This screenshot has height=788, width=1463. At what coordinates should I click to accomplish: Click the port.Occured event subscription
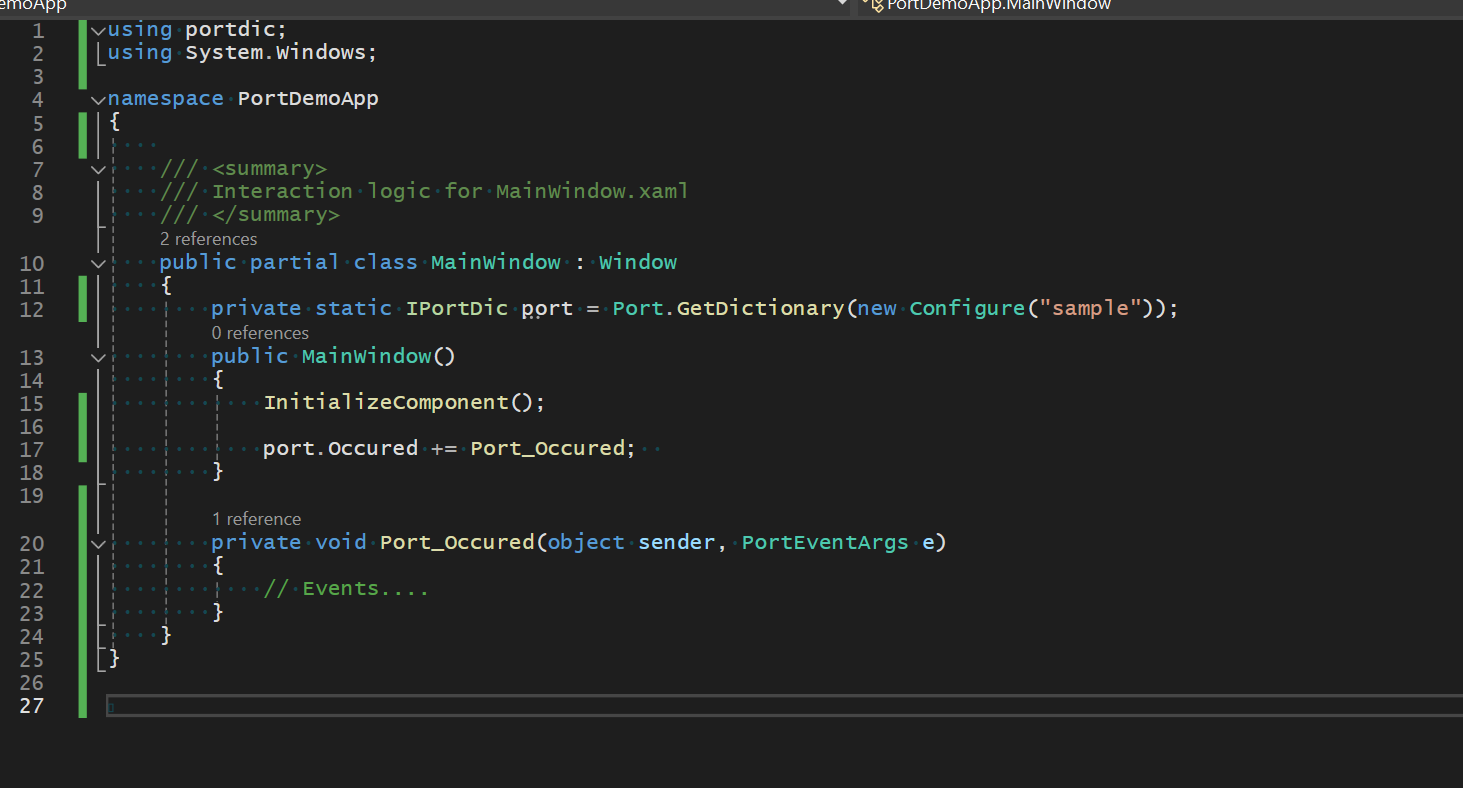[x=340, y=447]
